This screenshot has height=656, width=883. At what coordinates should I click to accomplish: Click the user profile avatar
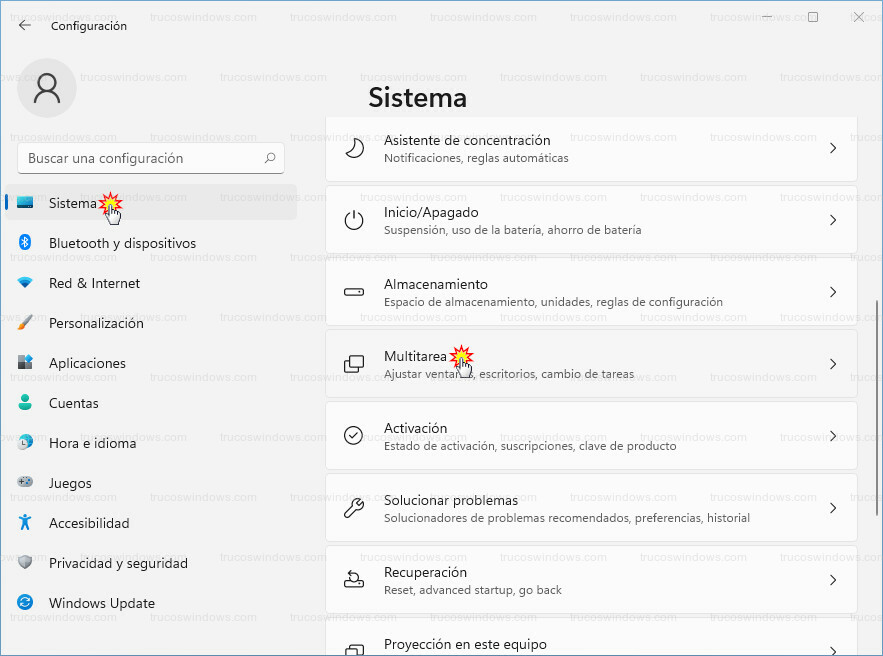click(x=47, y=88)
